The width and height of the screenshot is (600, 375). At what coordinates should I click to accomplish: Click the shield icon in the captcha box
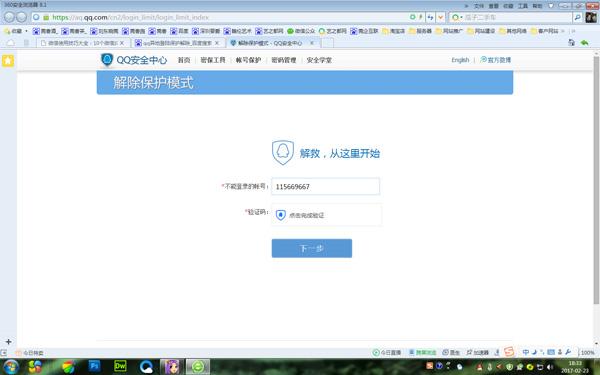click(x=281, y=215)
